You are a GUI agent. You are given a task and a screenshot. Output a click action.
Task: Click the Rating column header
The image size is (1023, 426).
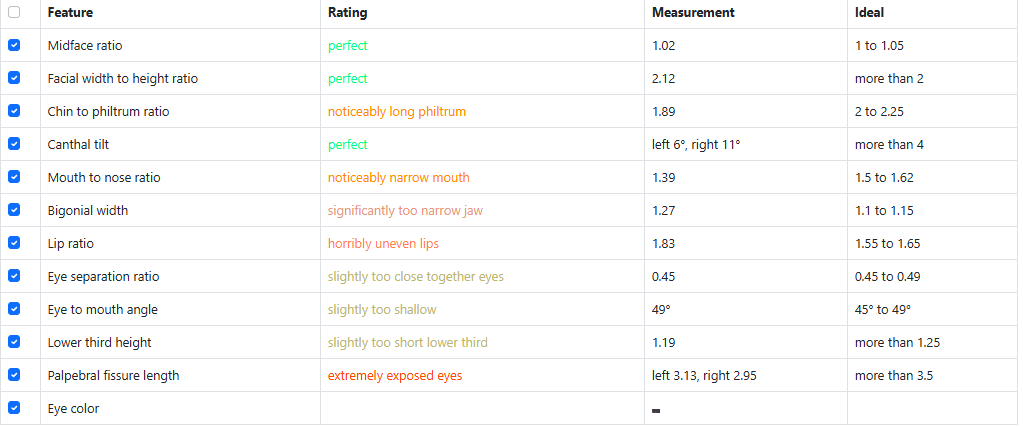click(x=347, y=13)
